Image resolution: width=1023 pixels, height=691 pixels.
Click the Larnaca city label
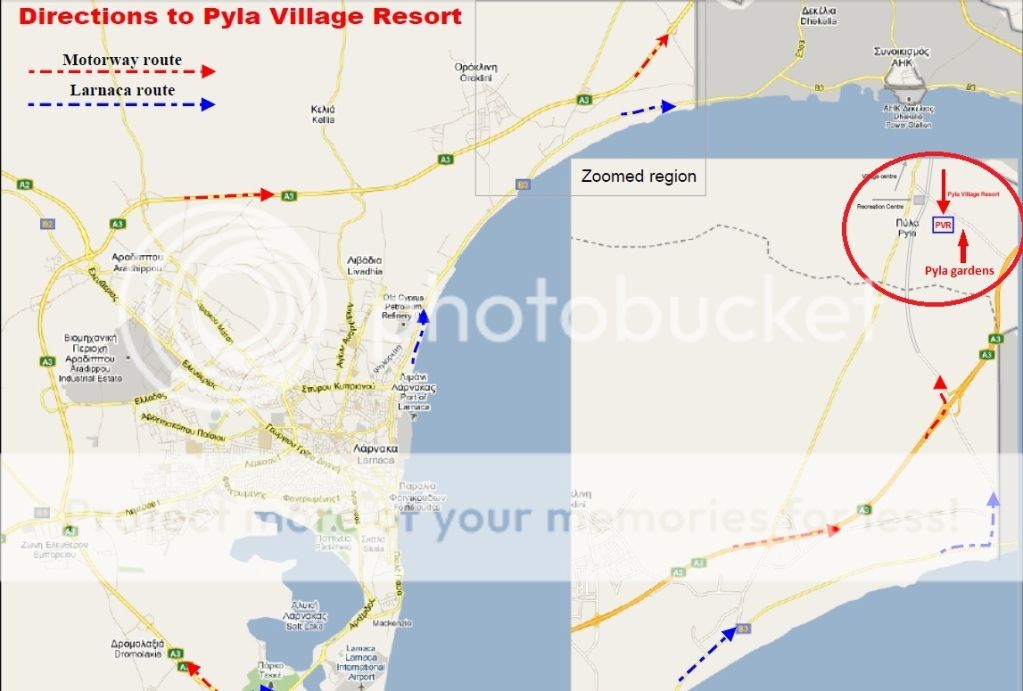[x=375, y=454]
